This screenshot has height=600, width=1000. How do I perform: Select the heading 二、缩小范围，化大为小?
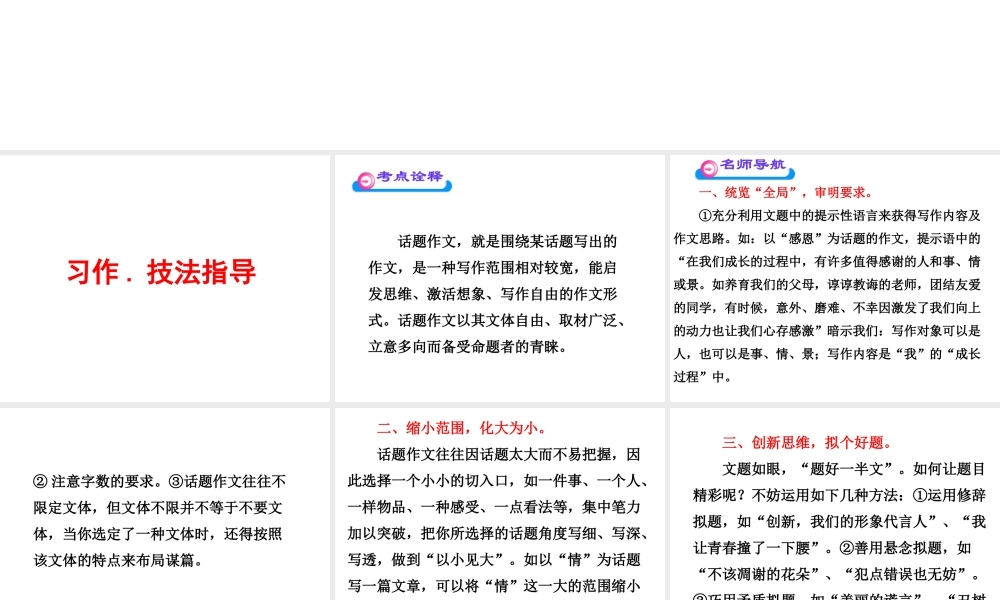pos(464,427)
